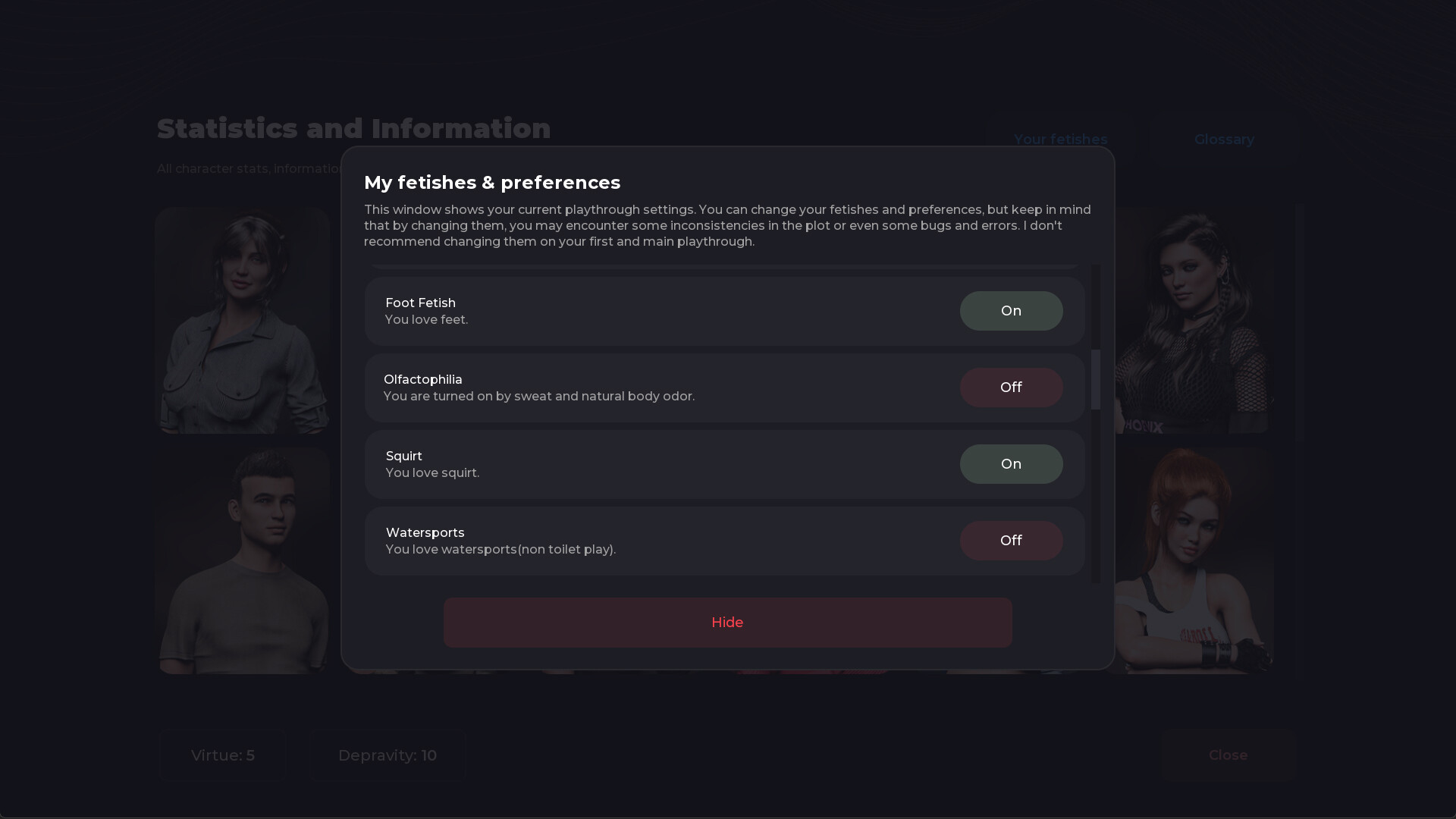Click scrollbar track below the thumb
Viewport: 1456px width, 819px height.
pyautogui.click(x=1095, y=500)
